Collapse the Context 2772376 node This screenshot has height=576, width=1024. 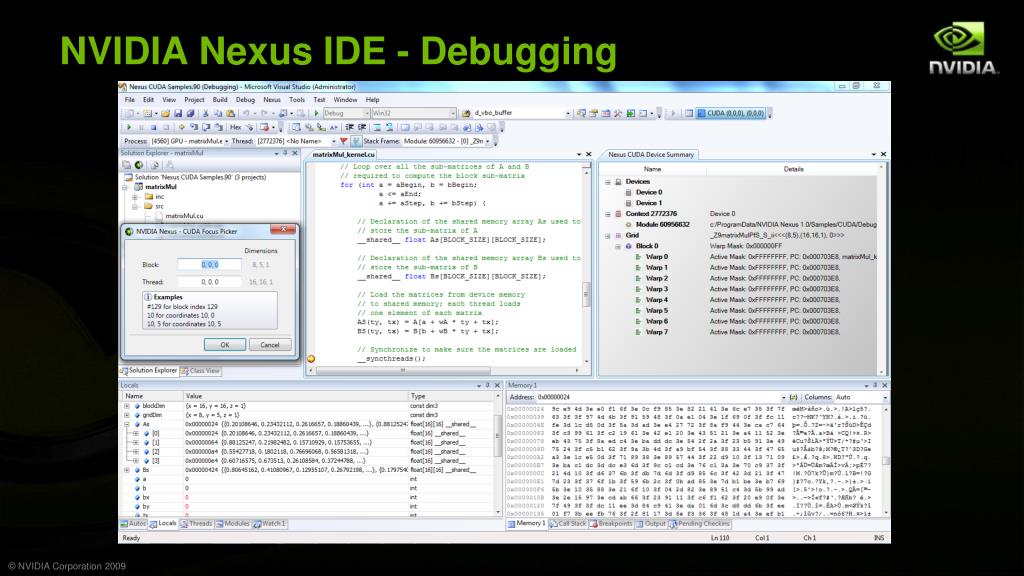pyautogui.click(x=607, y=214)
